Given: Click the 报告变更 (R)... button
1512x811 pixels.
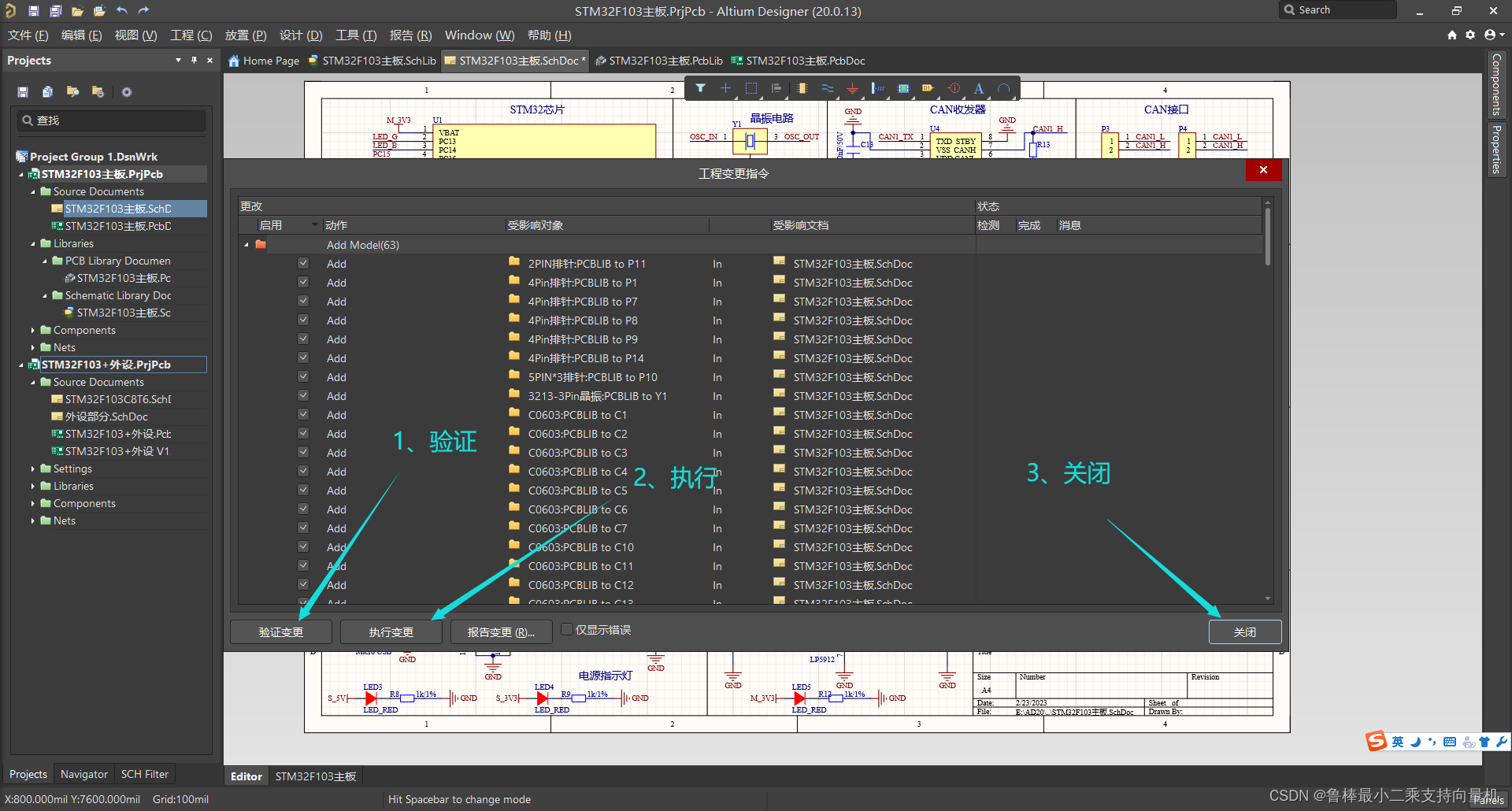Looking at the screenshot, I should (502, 632).
